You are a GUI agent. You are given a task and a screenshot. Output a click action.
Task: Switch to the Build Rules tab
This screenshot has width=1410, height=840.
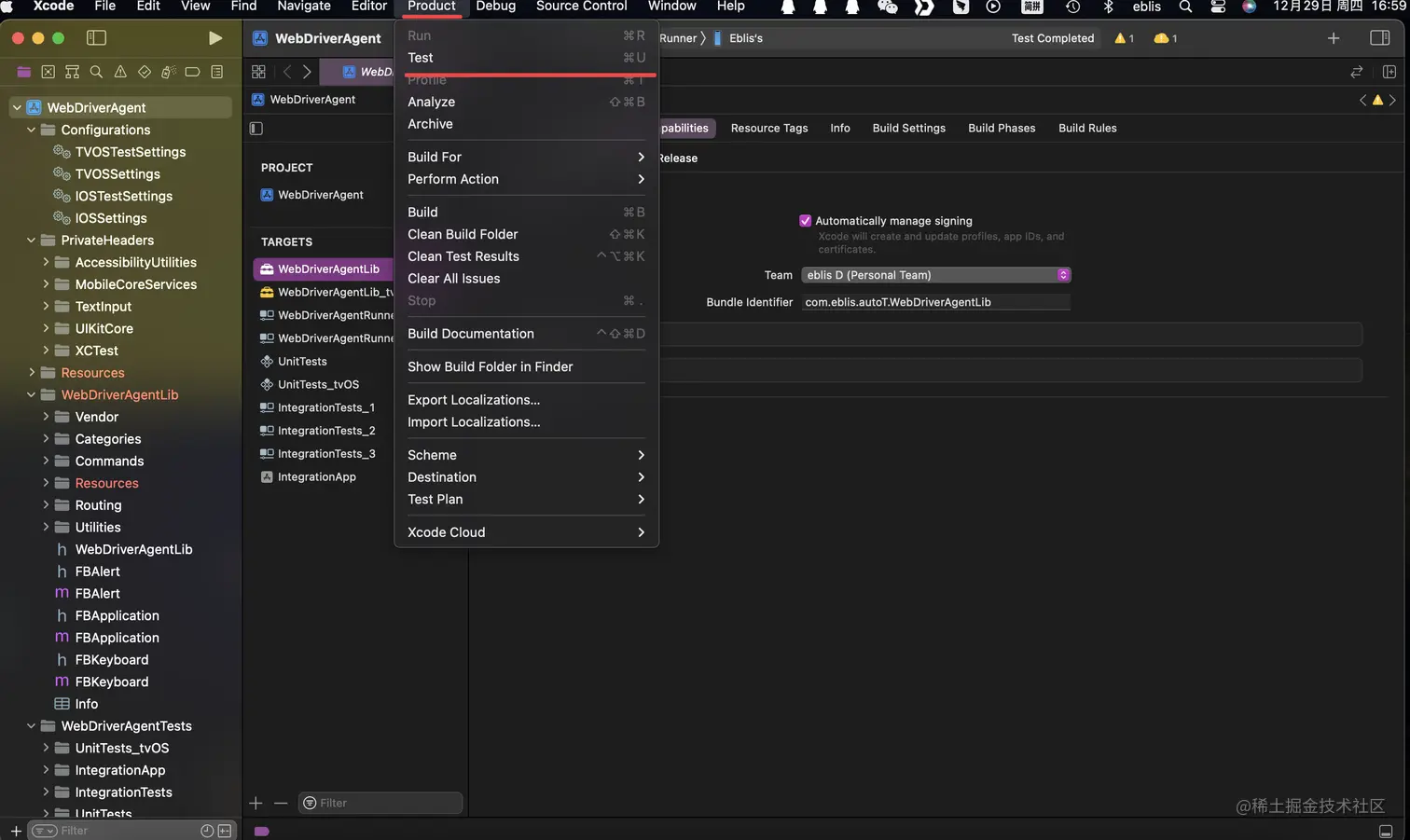[1087, 128]
